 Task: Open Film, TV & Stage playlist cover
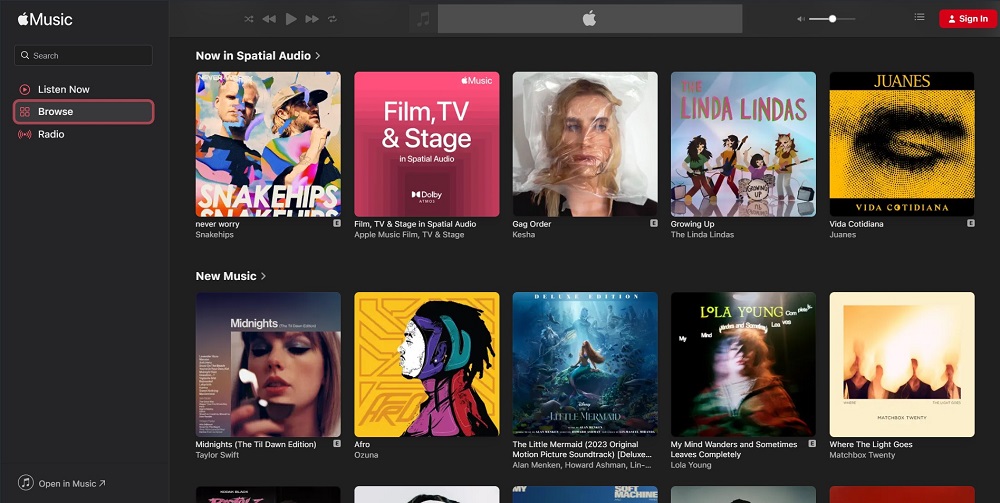pos(427,144)
